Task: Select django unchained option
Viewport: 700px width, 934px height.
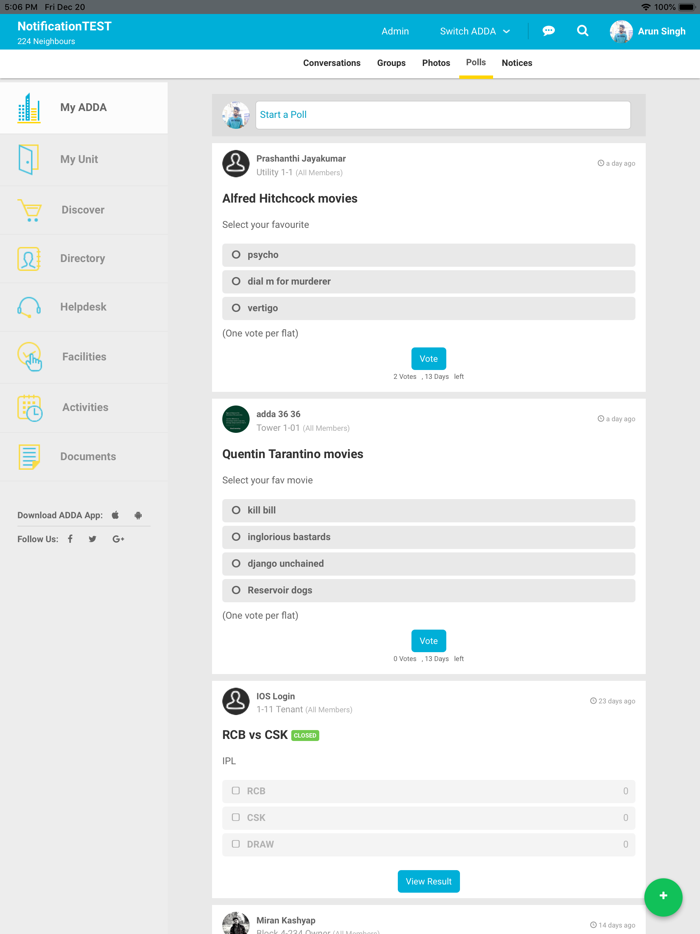Action: pyautogui.click(x=237, y=563)
